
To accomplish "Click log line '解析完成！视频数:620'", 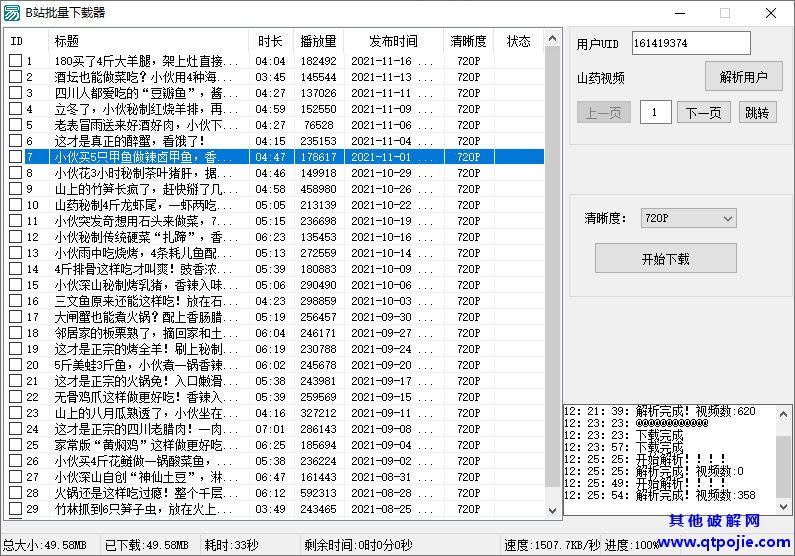I will coord(696,411).
